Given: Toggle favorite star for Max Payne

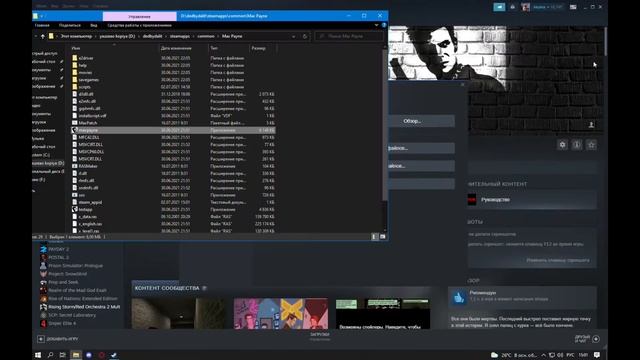Looking at the screenshot, I should [591, 144].
